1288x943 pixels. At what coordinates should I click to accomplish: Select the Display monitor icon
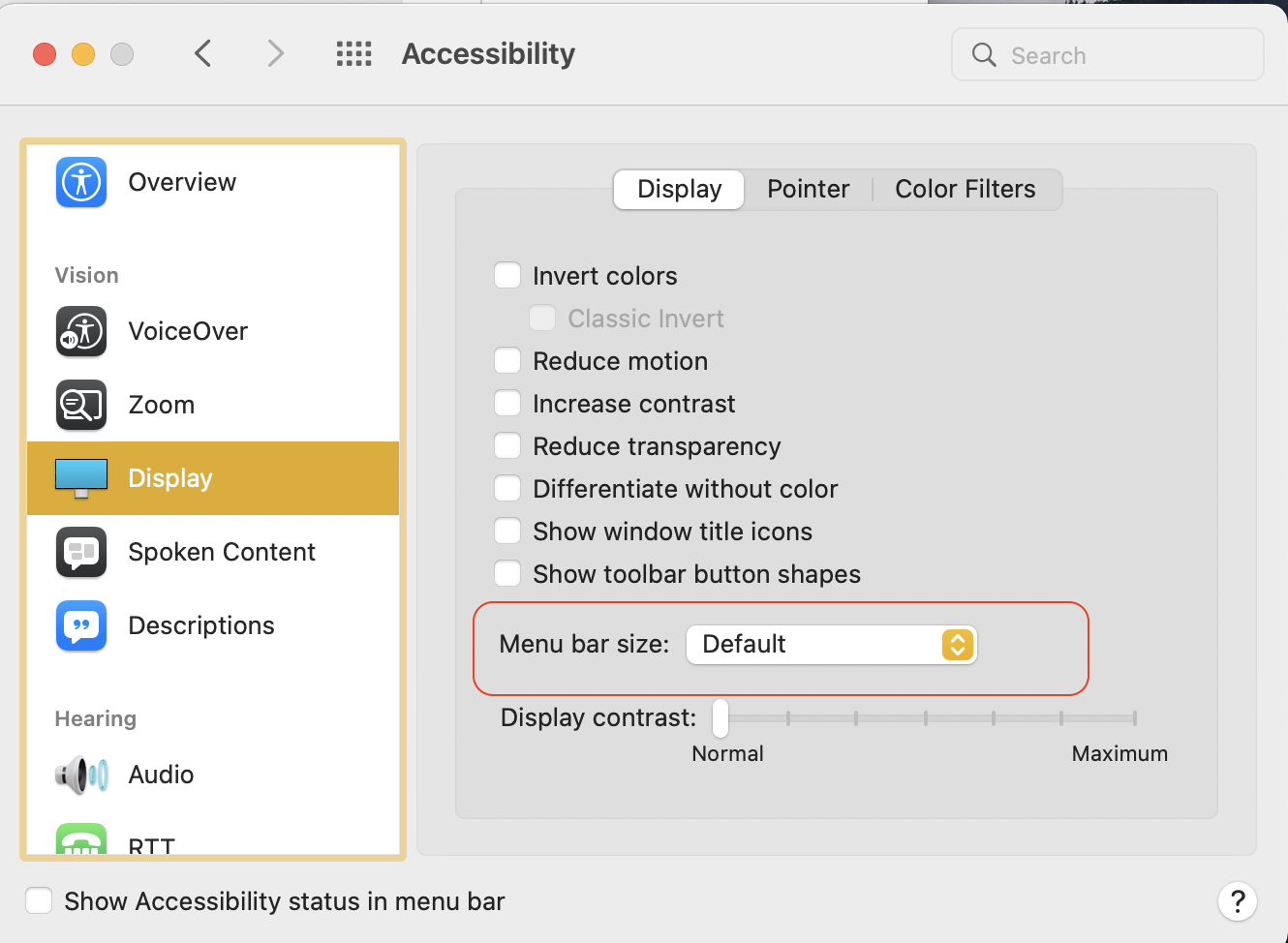(81, 478)
